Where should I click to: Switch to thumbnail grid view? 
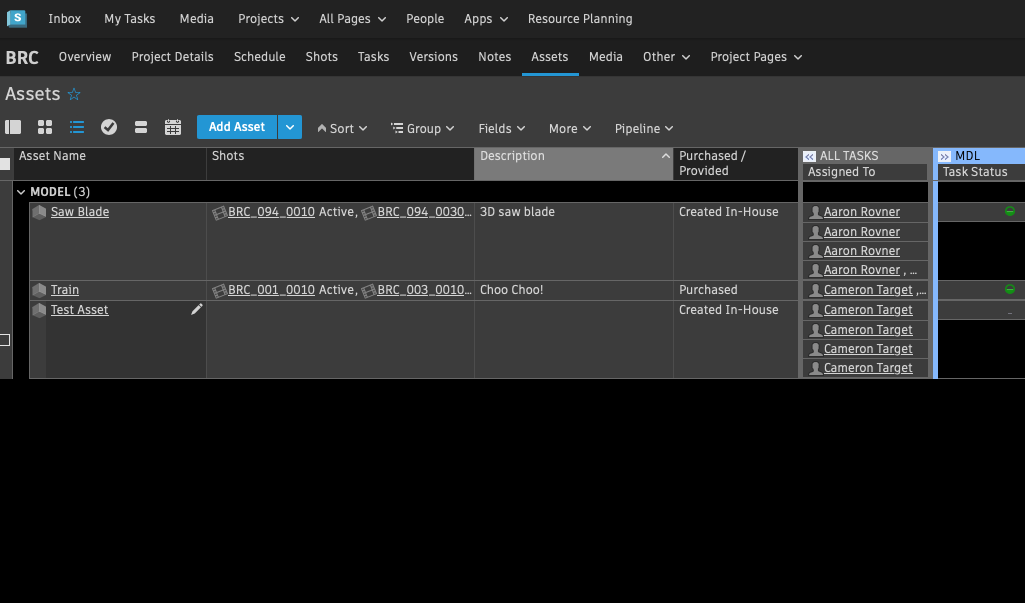click(x=45, y=127)
